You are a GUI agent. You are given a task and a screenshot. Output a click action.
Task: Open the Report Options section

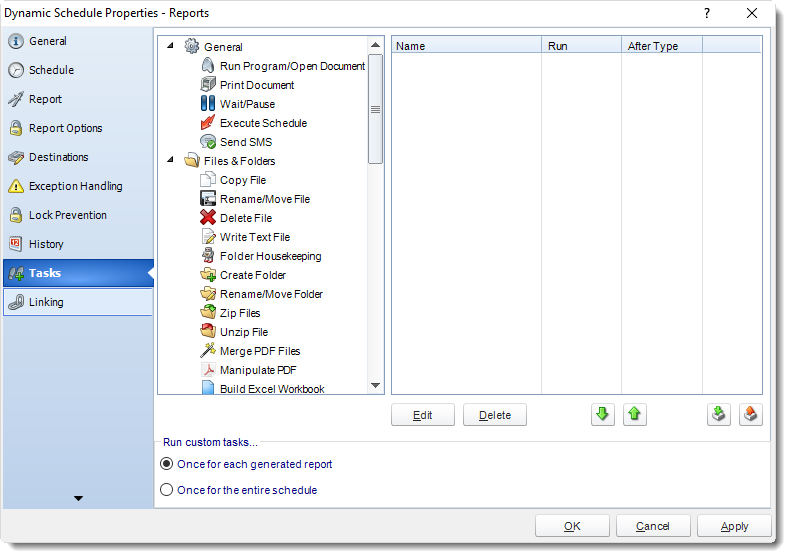click(78, 128)
